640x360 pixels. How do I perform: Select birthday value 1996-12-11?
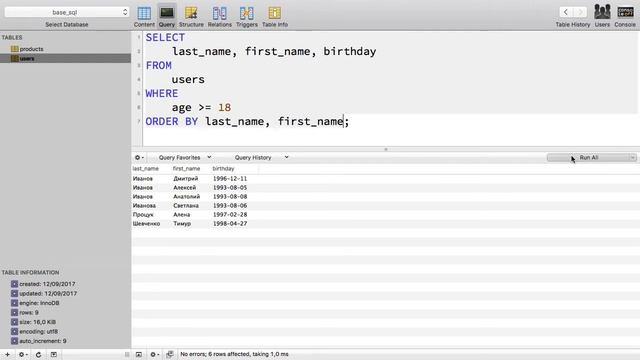[x=230, y=179]
